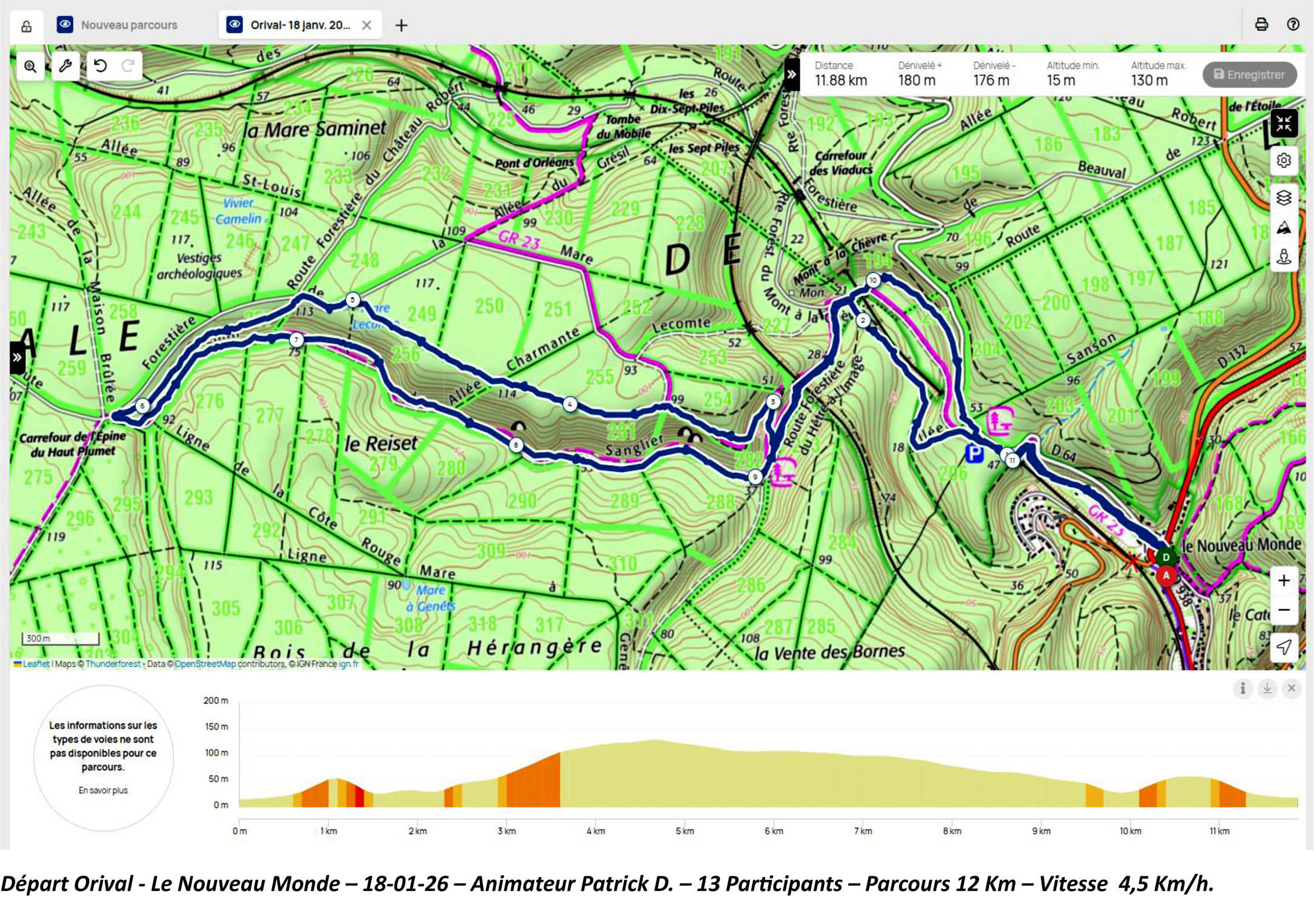The width and height of the screenshot is (1316, 903).
Task: Expand the left side panel chevron
Action: [x=17, y=357]
